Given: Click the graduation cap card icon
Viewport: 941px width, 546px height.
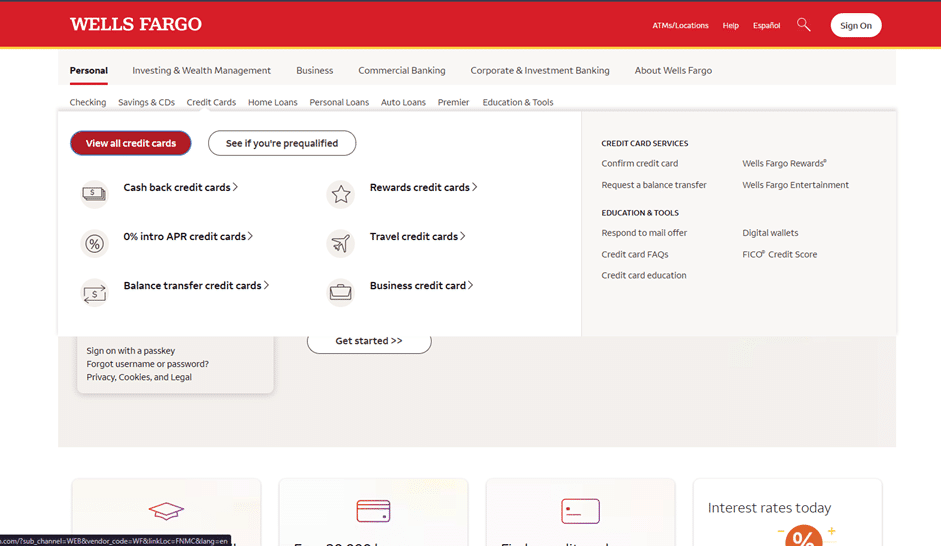Looking at the screenshot, I should coord(166,511).
